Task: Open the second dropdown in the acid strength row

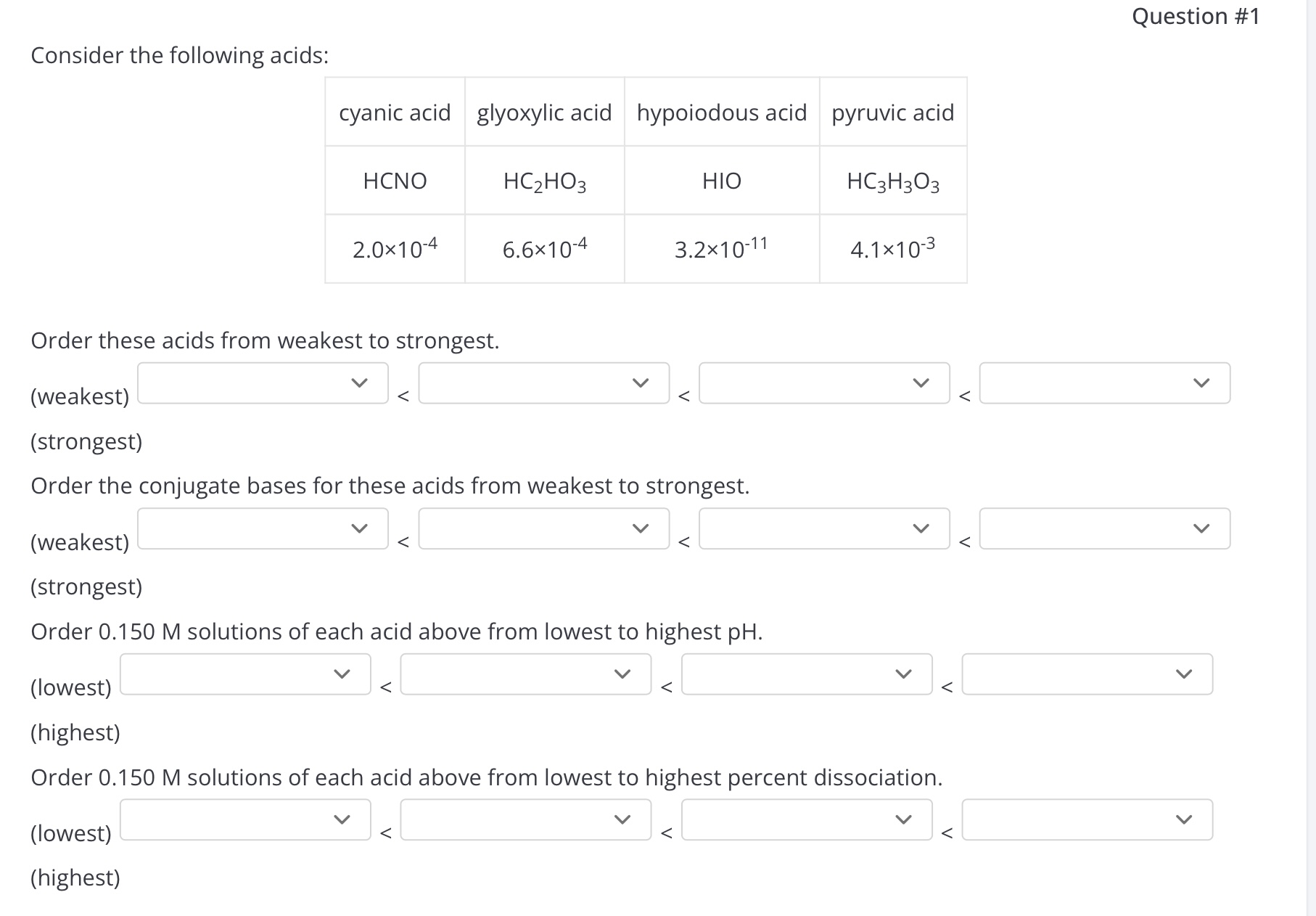Action: tap(543, 383)
